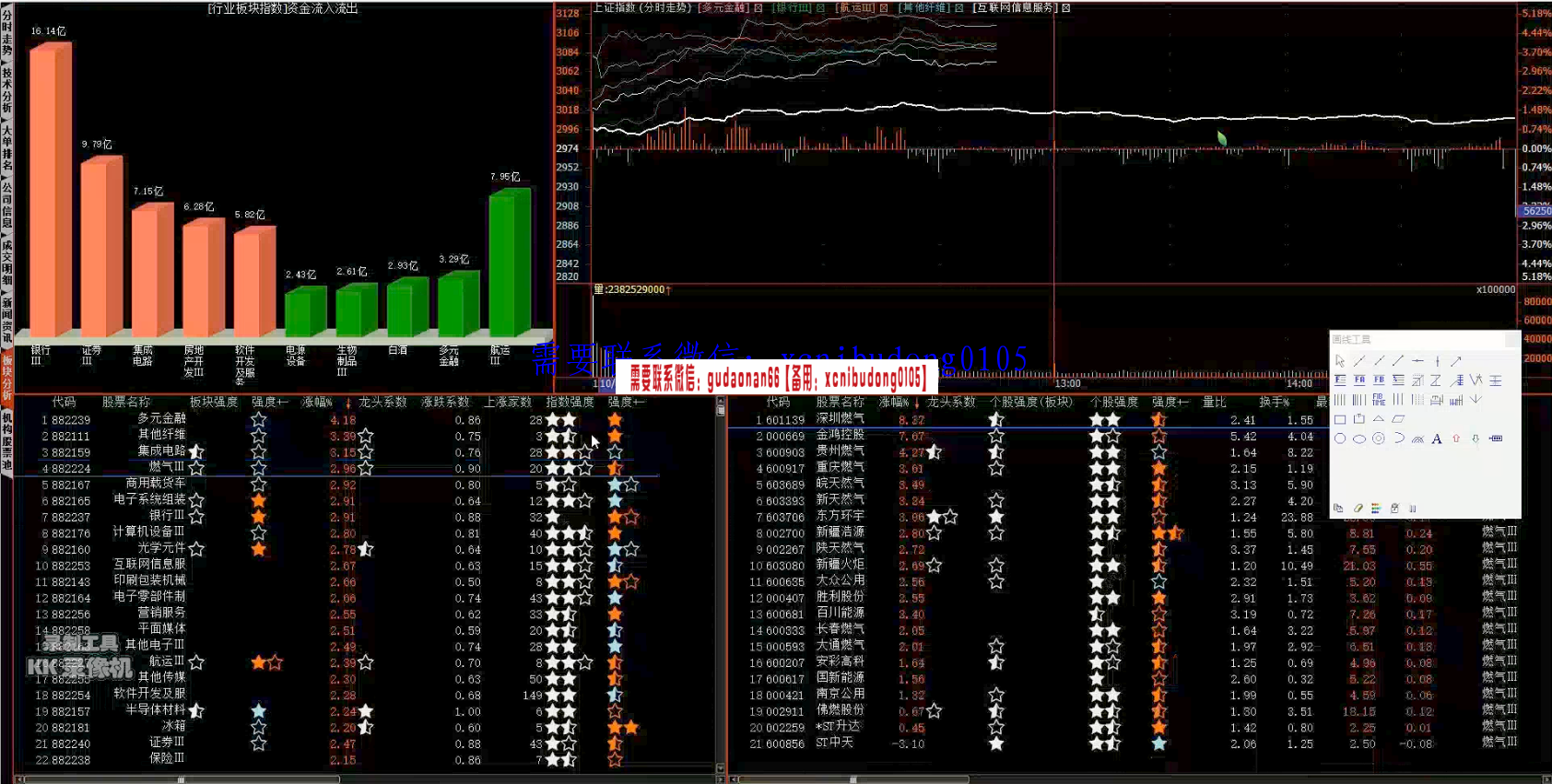This screenshot has height=784, width=1552.
Task: Sort stock list by 量比 header
Action: pos(1214,403)
